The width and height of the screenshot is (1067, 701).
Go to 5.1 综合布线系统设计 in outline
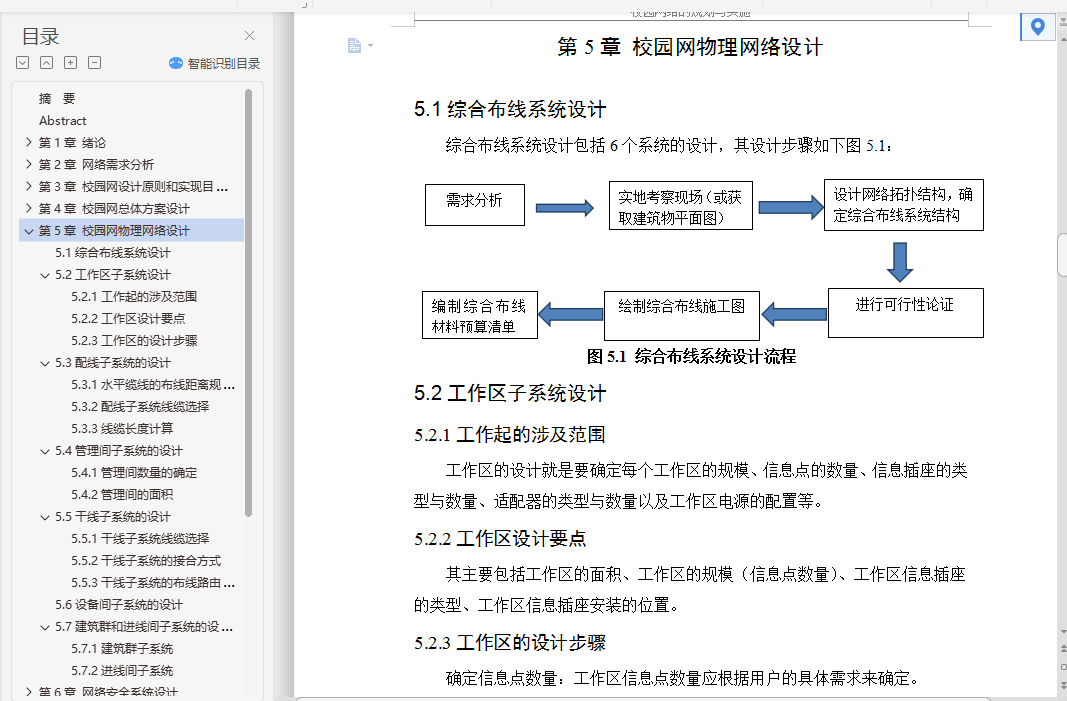113,252
